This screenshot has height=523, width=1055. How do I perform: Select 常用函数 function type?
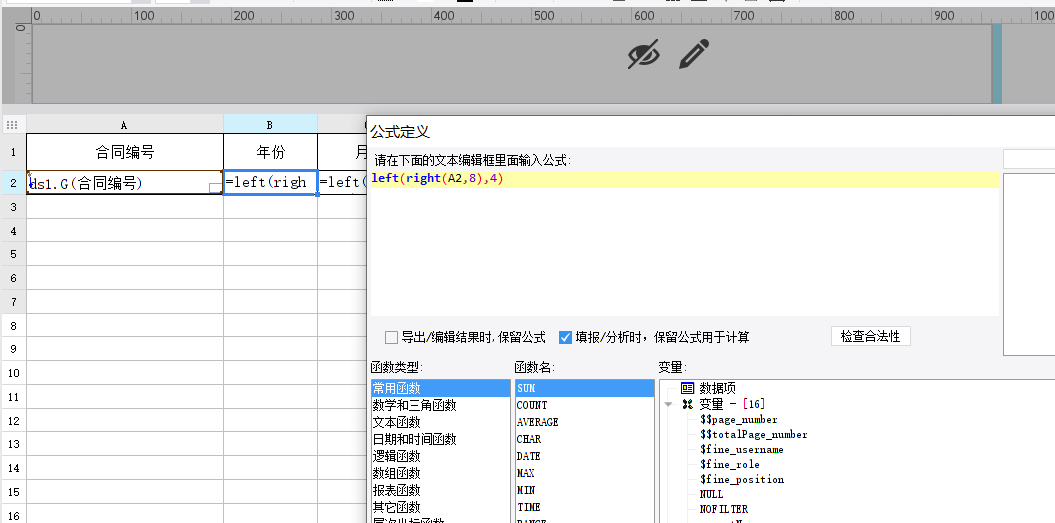click(441, 388)
